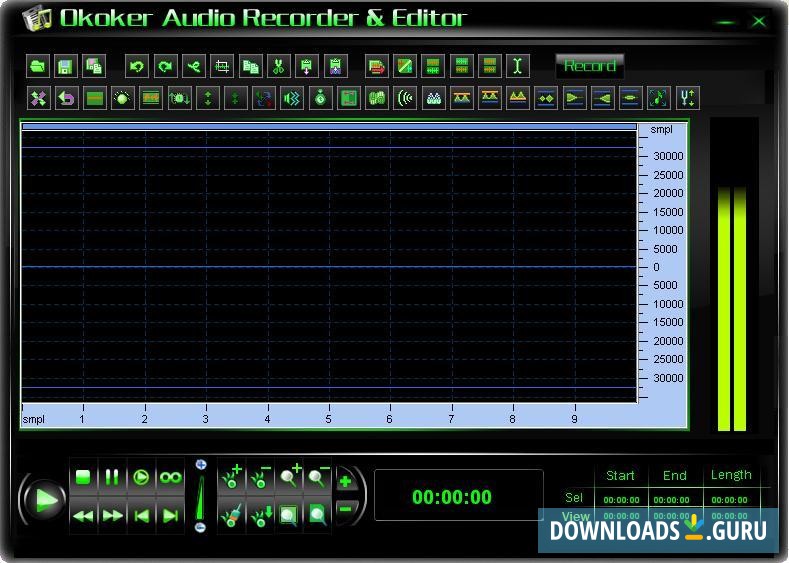Screen dimensions: 789x563
Task: Rewind the audio
Action: click(x=83, y=516)
